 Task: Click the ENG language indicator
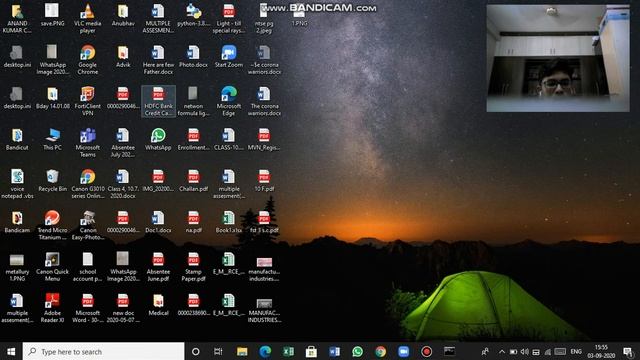[x=576, y=351]
